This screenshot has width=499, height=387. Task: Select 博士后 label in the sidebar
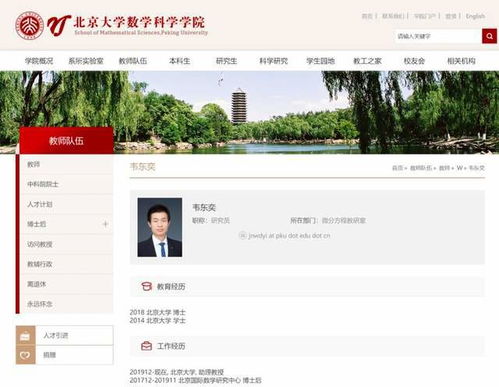pyautogui.click(x=37, y=224)
